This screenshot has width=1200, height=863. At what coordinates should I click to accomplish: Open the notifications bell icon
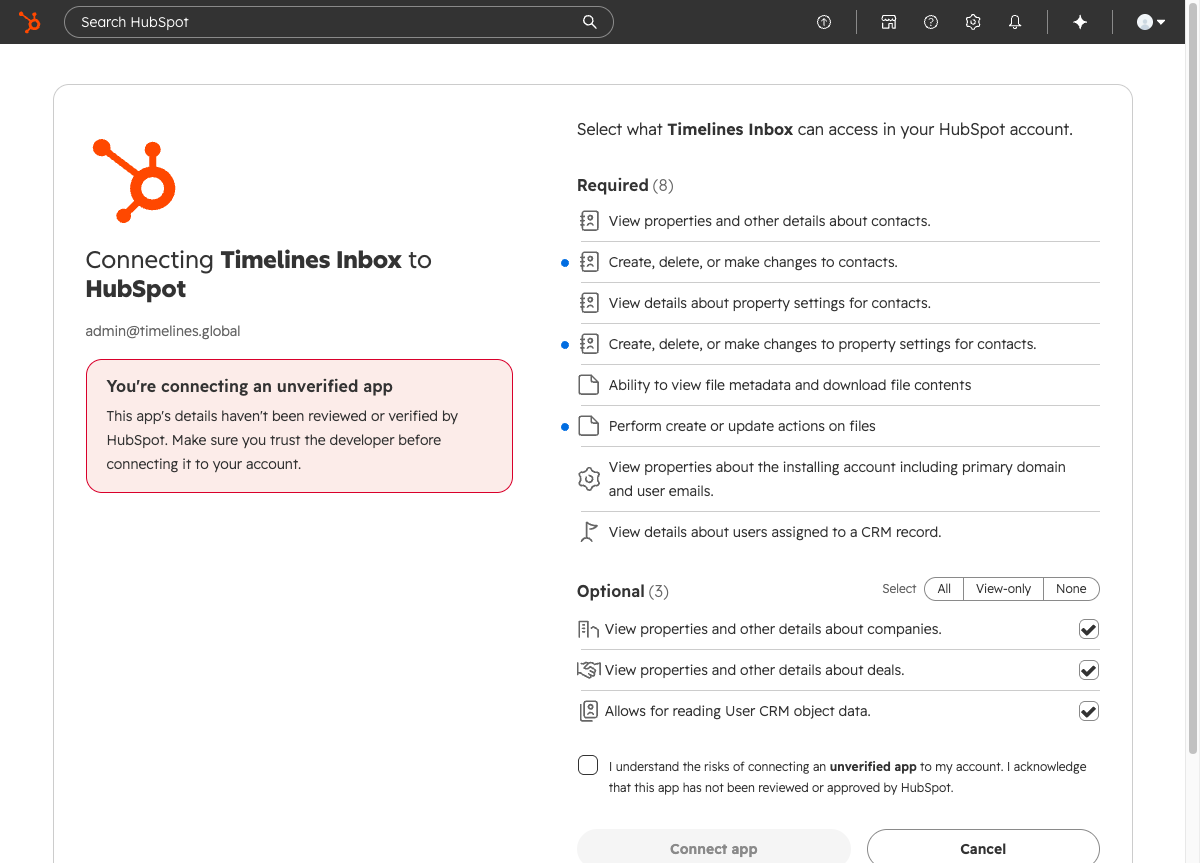(1015, 22)
